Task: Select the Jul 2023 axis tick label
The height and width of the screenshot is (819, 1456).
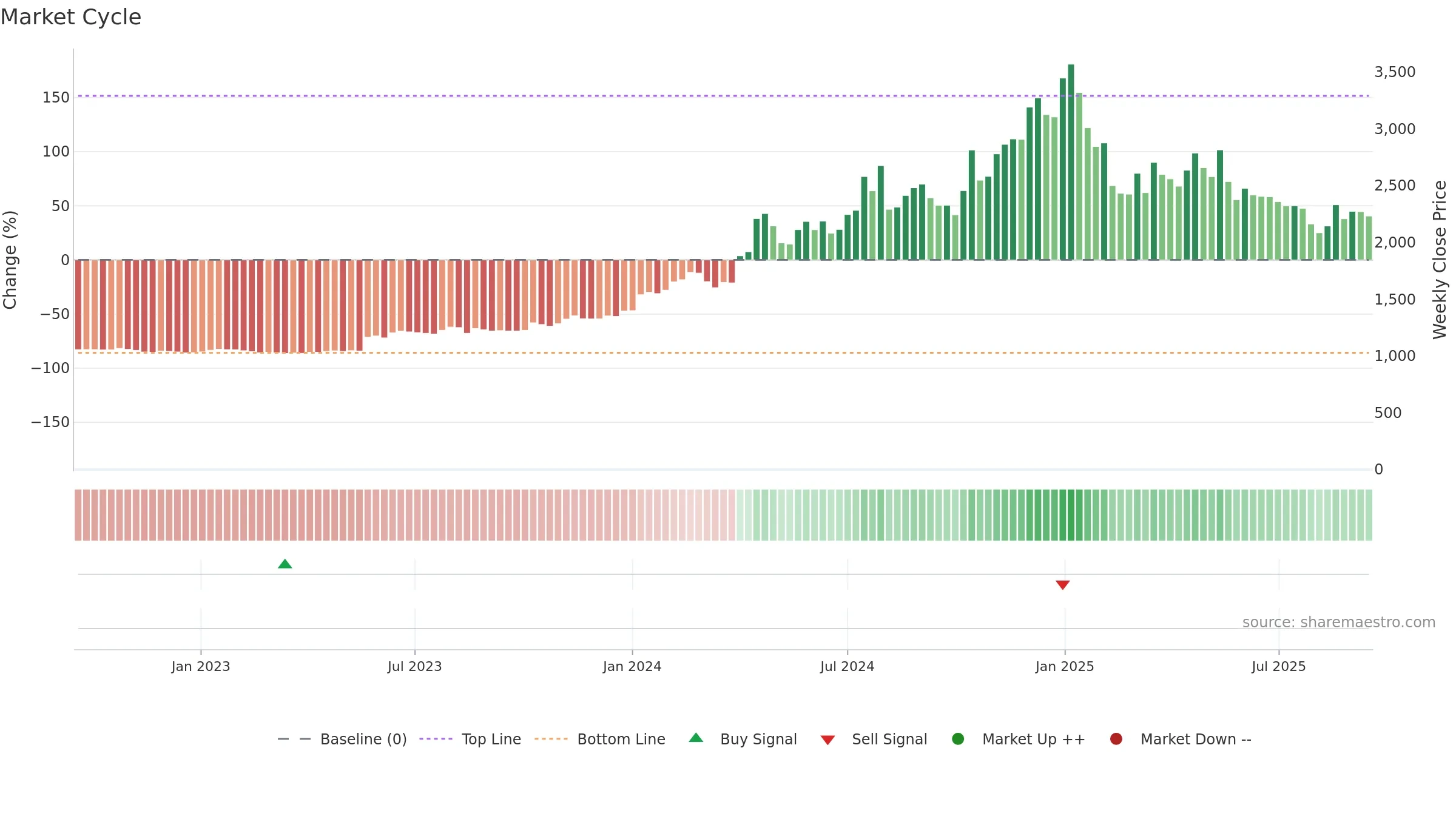Action: tap(415, 666)
